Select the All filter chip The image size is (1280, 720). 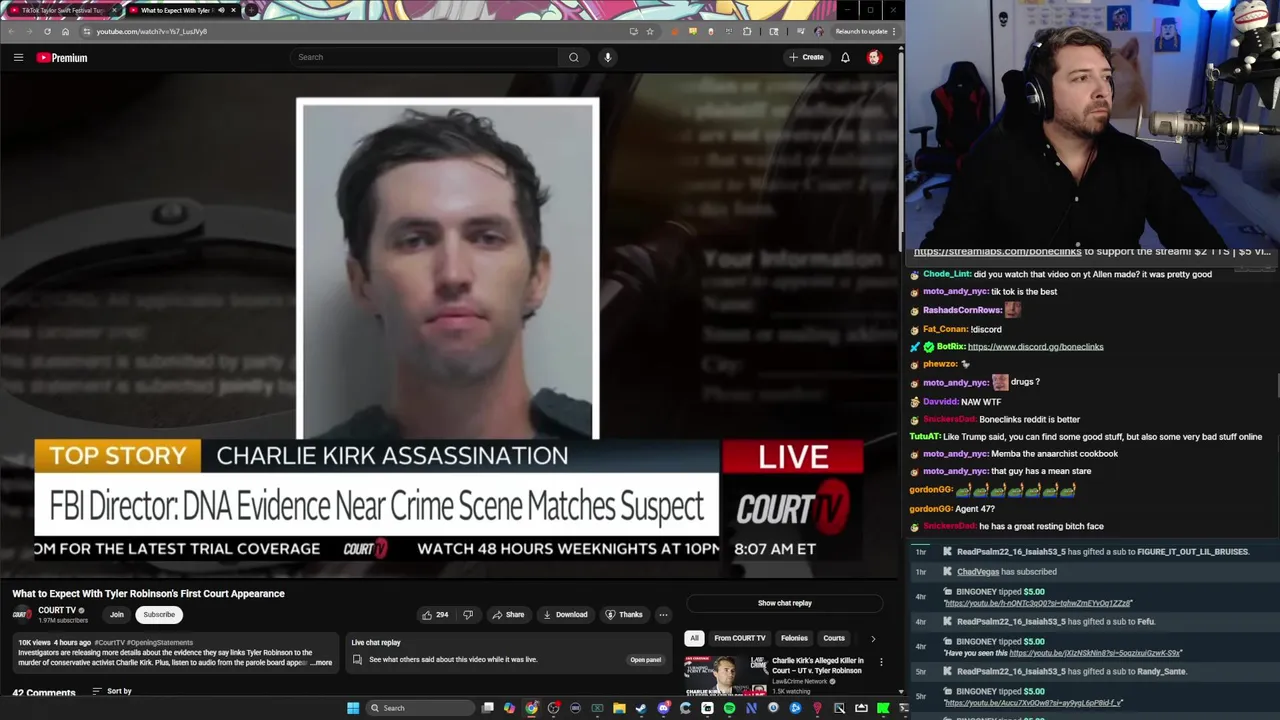pyautogui.click(x=694, y=638)
